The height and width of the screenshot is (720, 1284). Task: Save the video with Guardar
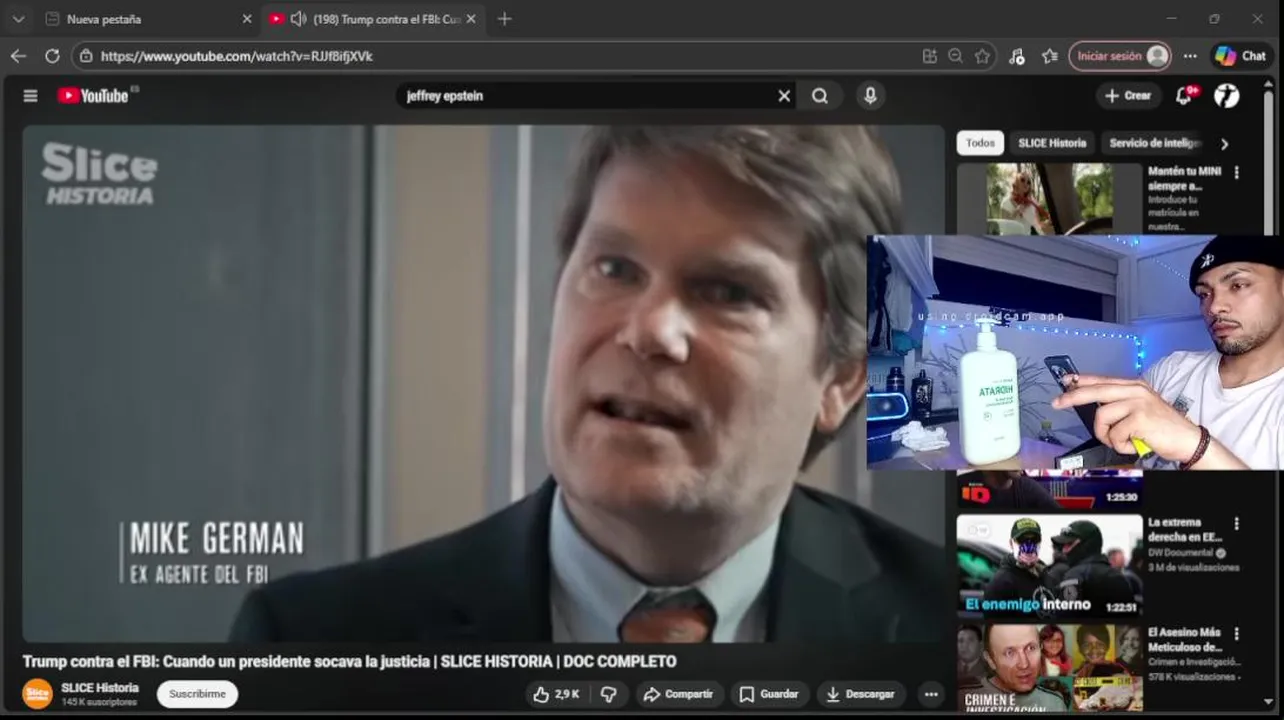769,694
